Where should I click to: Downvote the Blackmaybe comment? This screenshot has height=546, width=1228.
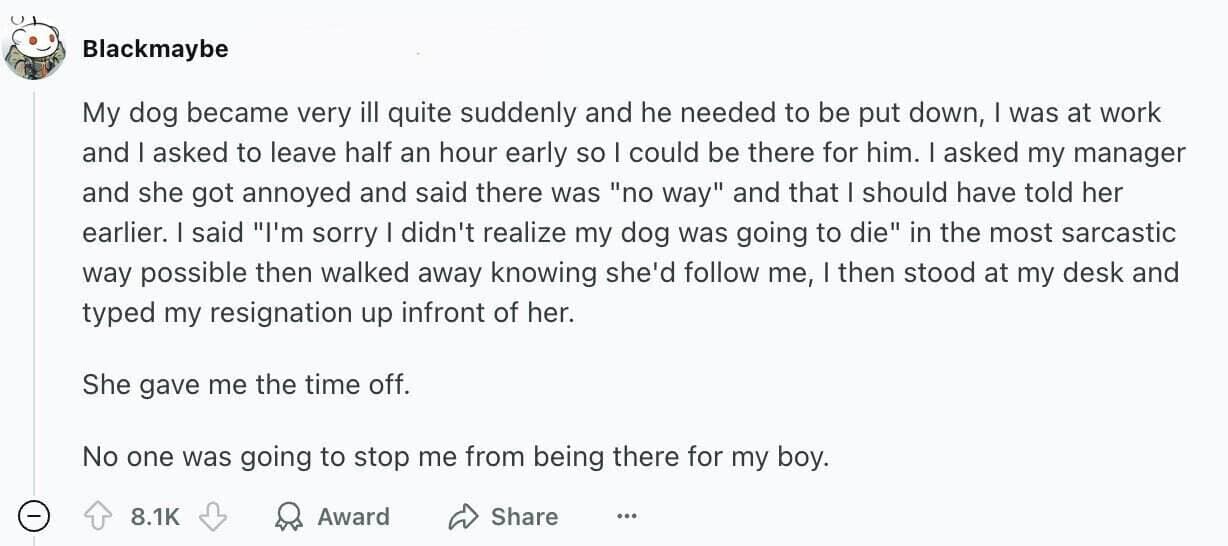click(211, 517)
